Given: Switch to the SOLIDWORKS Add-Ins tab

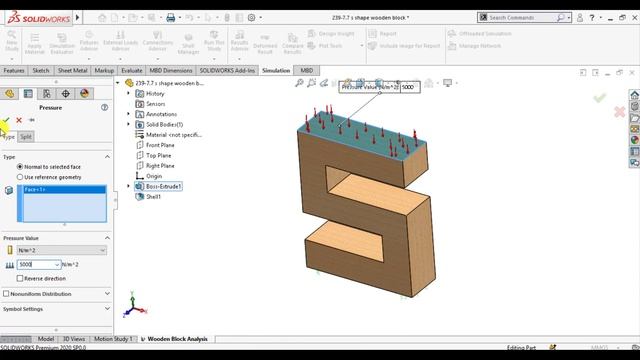Looking at the screenshot, I should pyautogui.click(x=227, y=71).
